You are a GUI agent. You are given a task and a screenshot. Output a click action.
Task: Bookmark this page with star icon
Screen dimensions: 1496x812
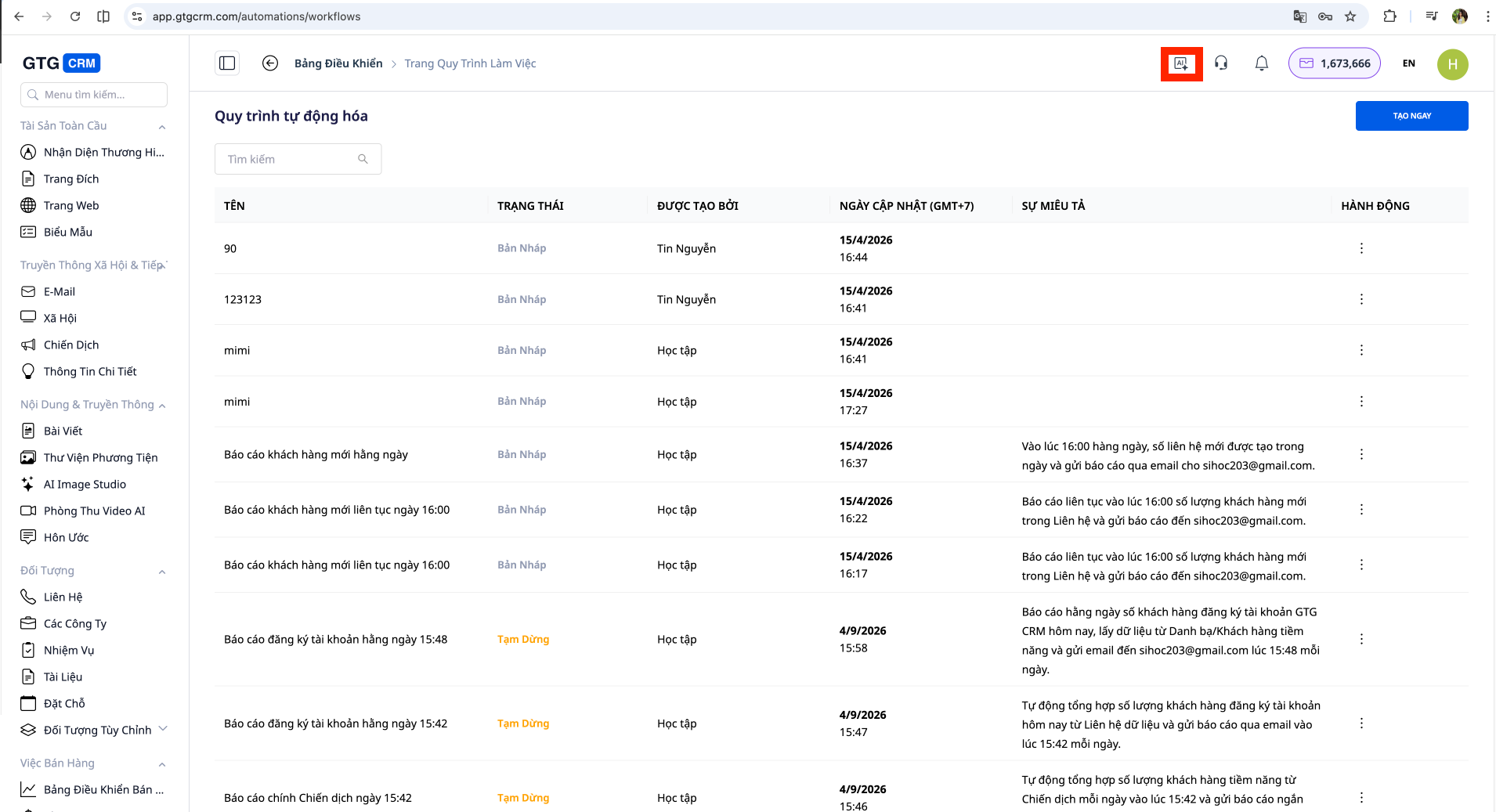click(x=1350, y=16)
